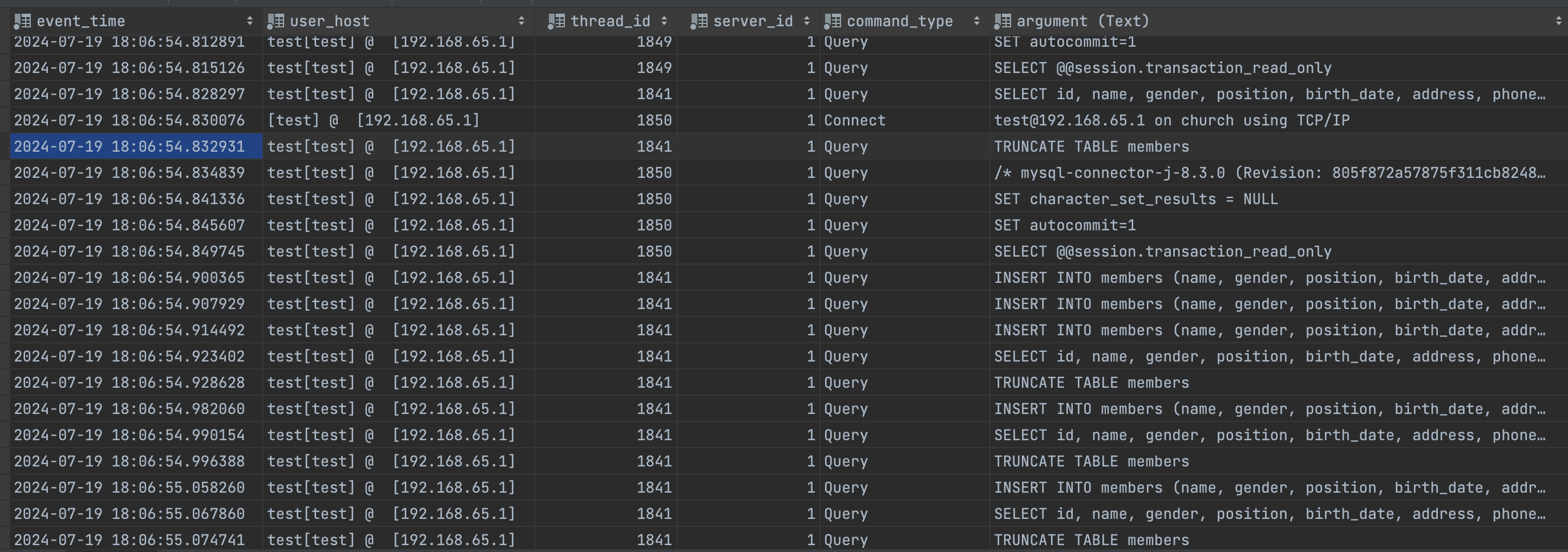
Task: Click event_time cell 18:06:54.845607
Action: (136, 225)
